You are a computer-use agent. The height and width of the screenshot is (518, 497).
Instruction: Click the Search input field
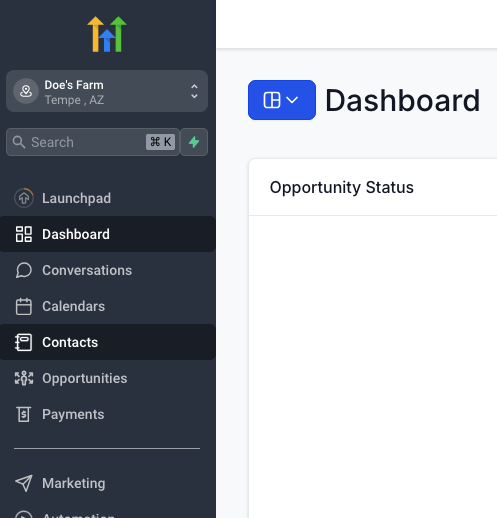pyautogui.click(x=93, y=142)
